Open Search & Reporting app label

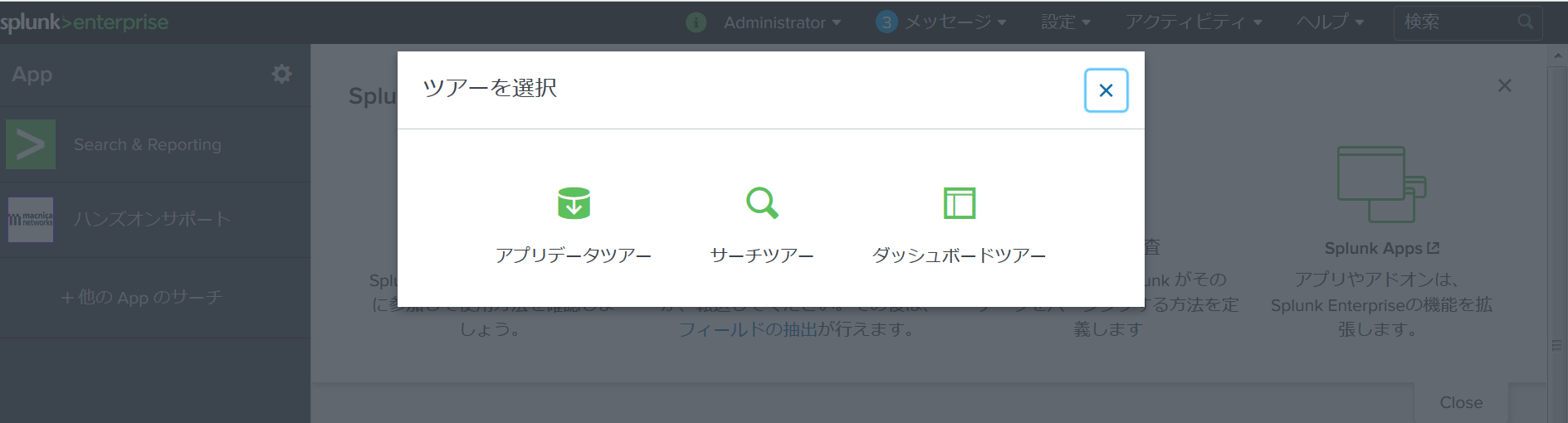click(148, 144)
